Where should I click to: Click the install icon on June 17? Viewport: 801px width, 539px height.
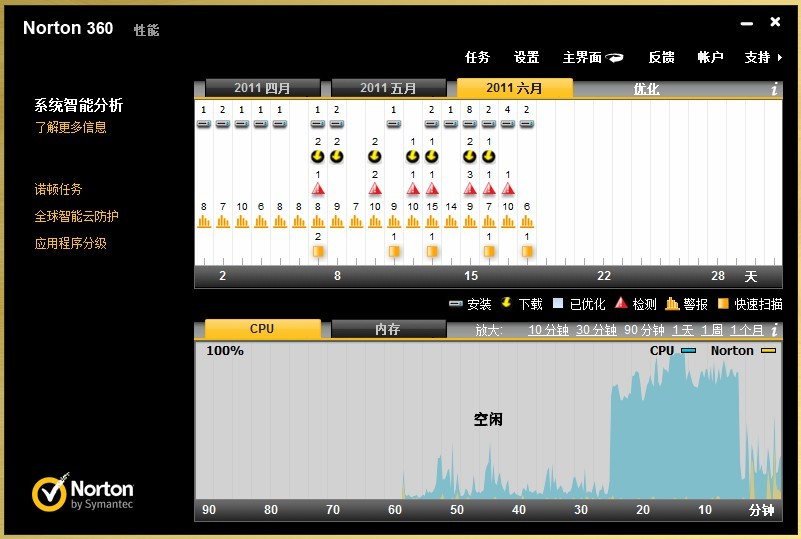(507, 124)
